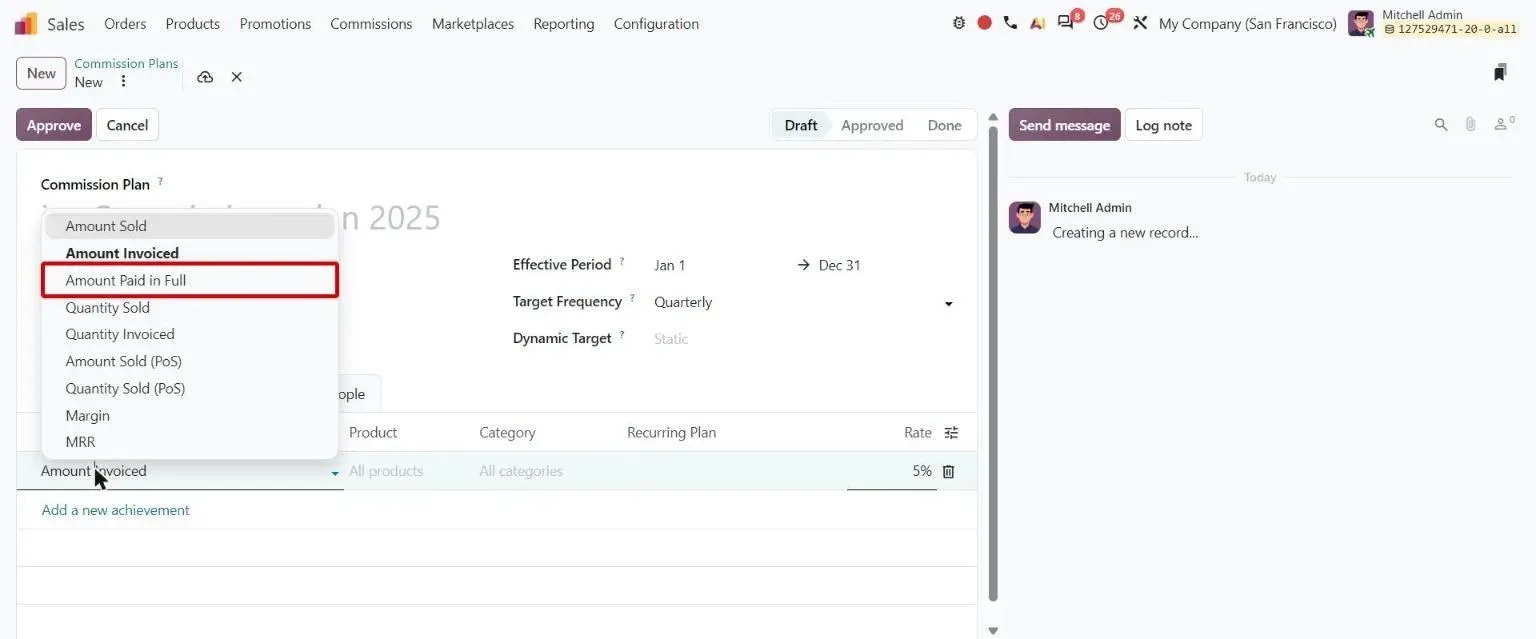This screenshot has height=639, width=1536.
Task: Choose Amount Invoiced option in dropdown list
Action: click(x=190, y=253)
